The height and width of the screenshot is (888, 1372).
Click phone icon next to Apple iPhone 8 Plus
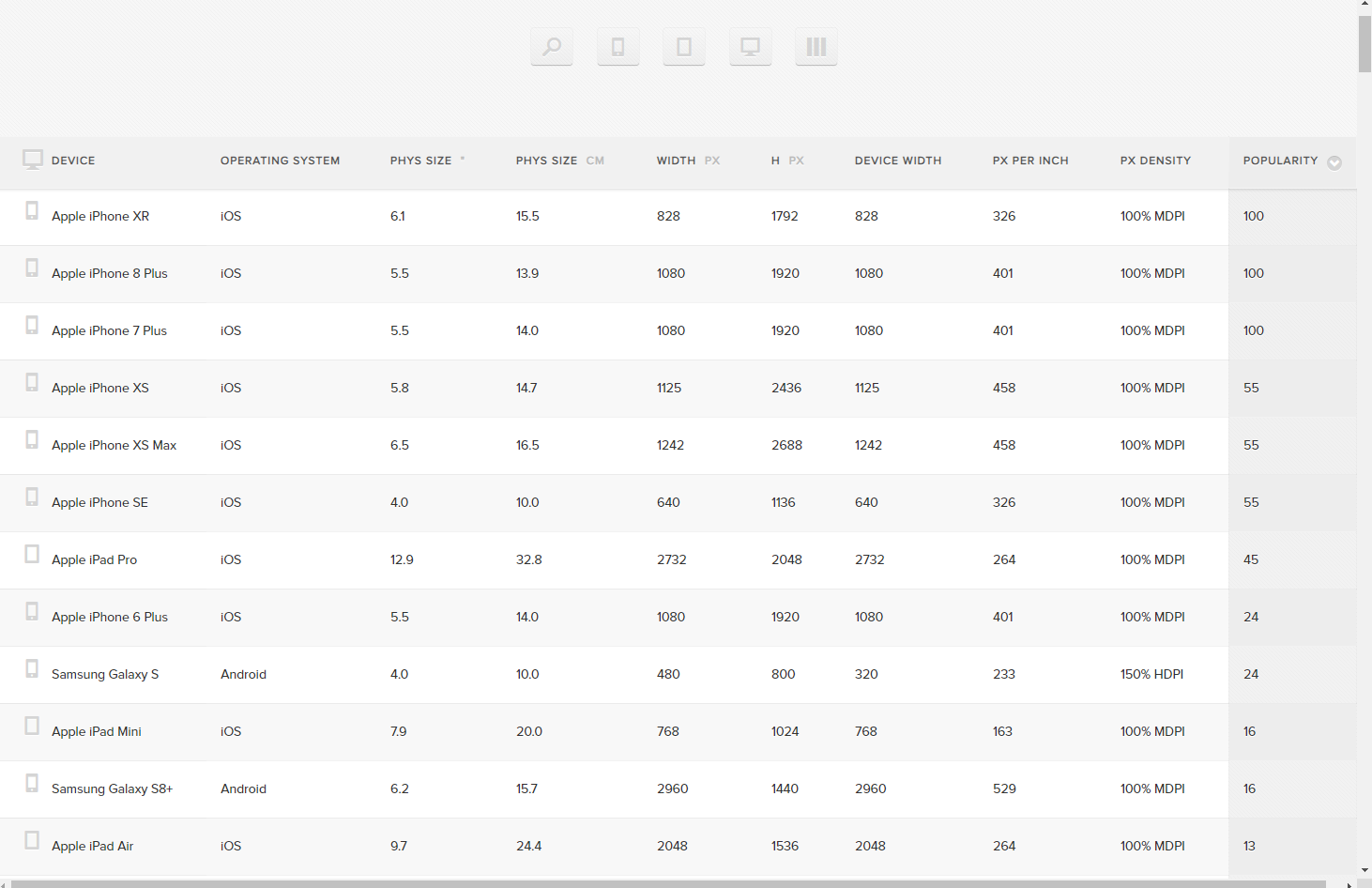[x=32, y=268]
